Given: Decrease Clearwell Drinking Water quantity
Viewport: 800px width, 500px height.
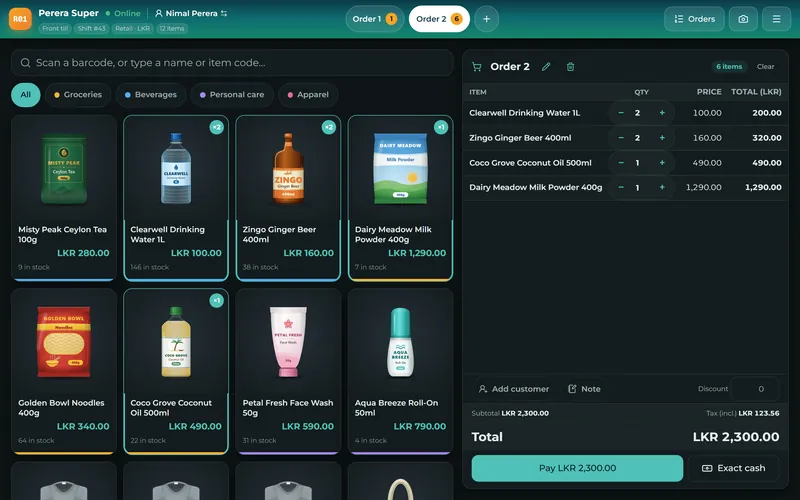Looking at the screenshot, I should coord(621,113).
